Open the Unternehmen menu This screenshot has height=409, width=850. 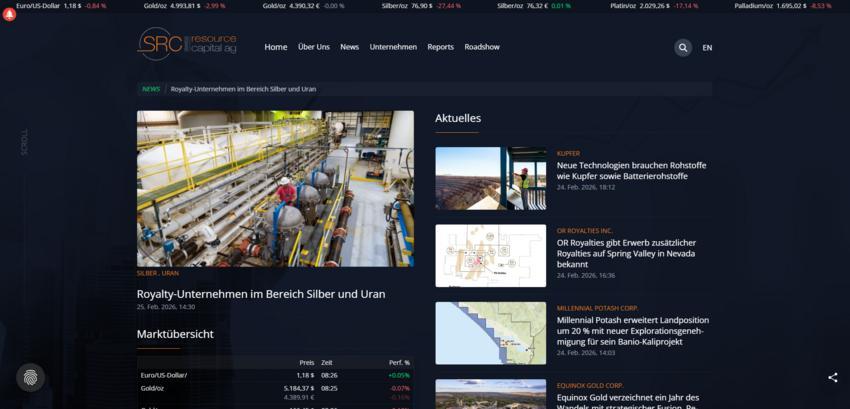pos(394,47)
